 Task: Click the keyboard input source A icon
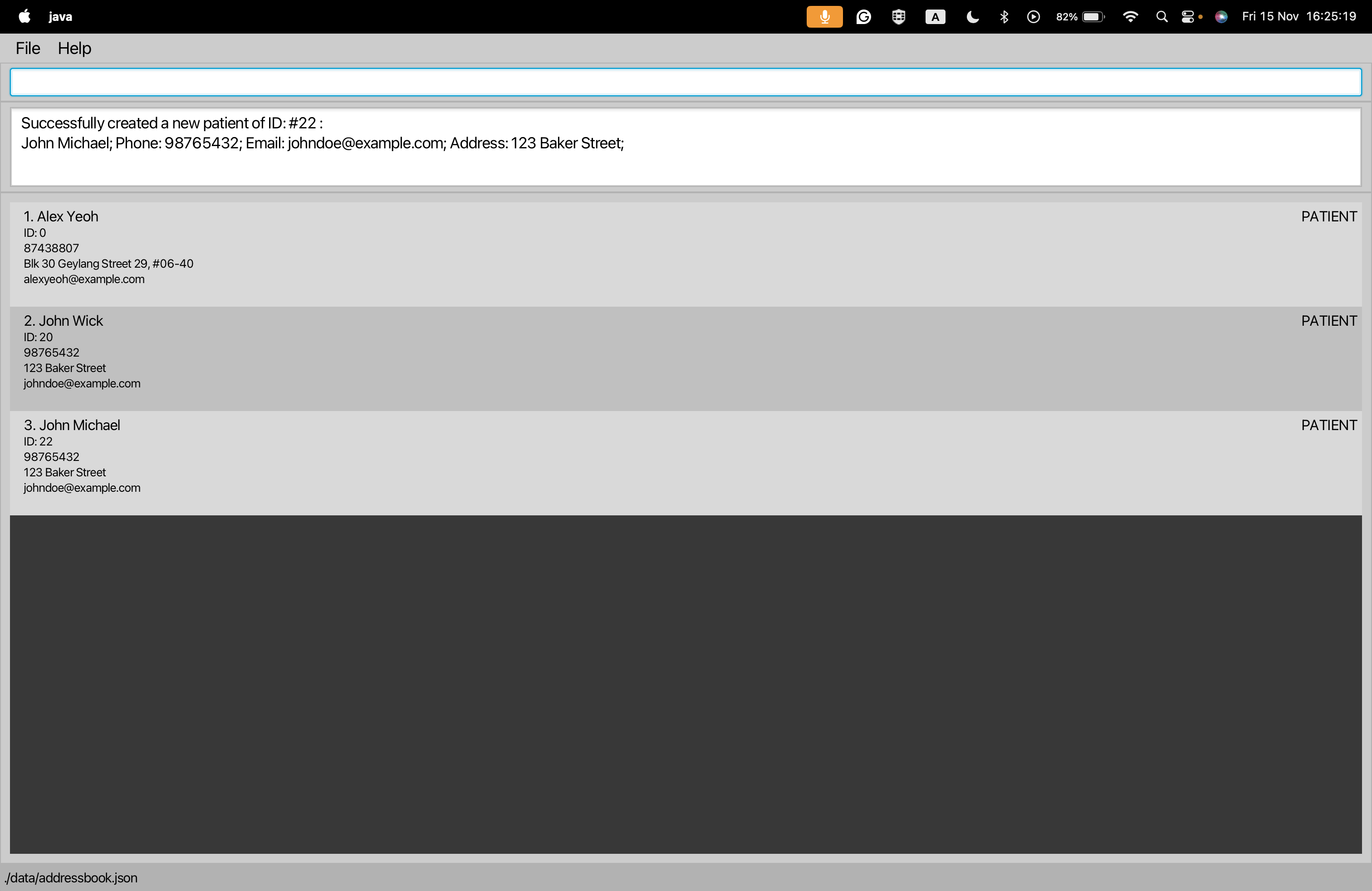935,17
